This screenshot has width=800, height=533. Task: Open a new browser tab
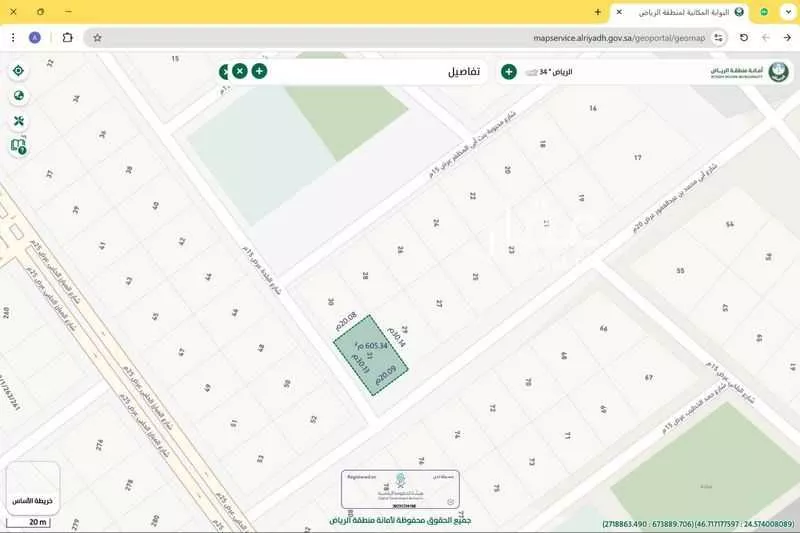(598, 12)
